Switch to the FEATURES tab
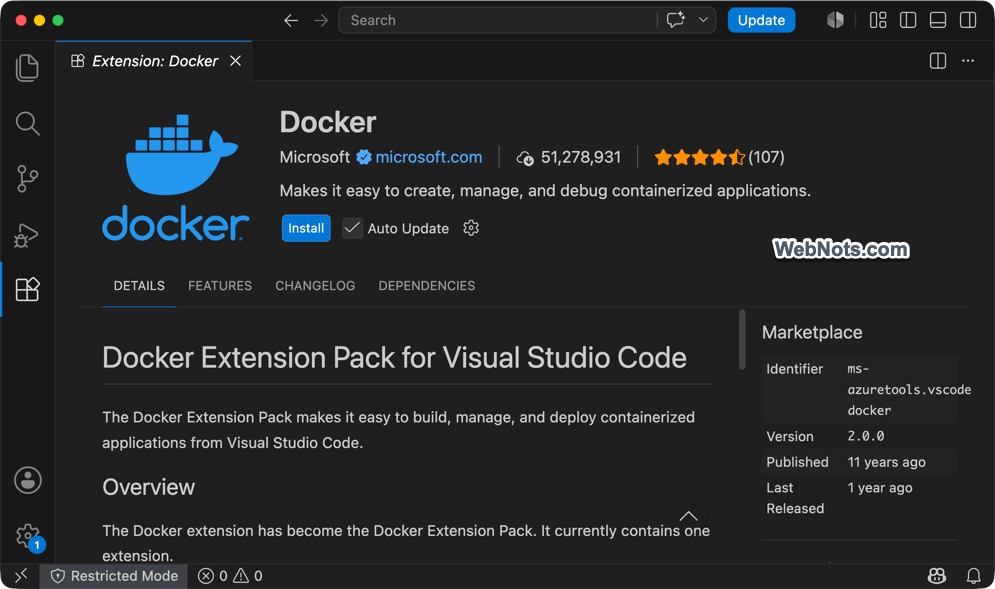The height and width of the screenshot is (589, 995). tap(220, 286)
